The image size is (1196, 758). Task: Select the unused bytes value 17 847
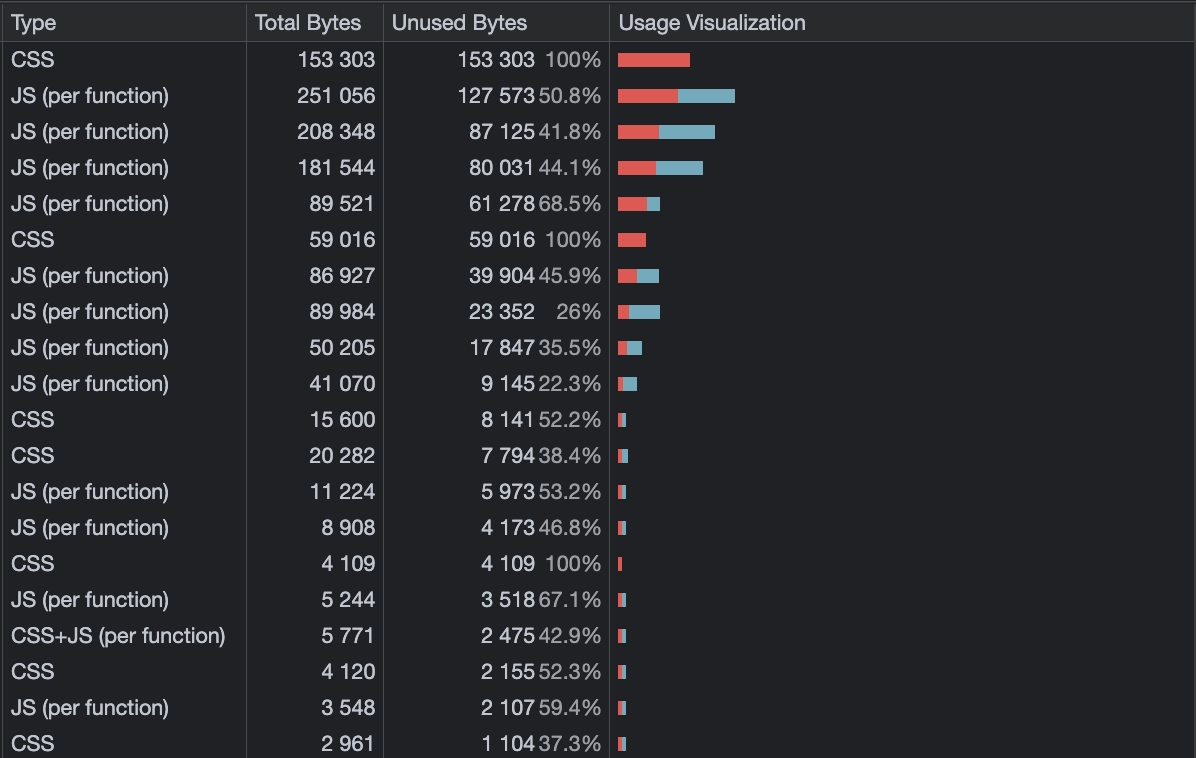(502, 348)
